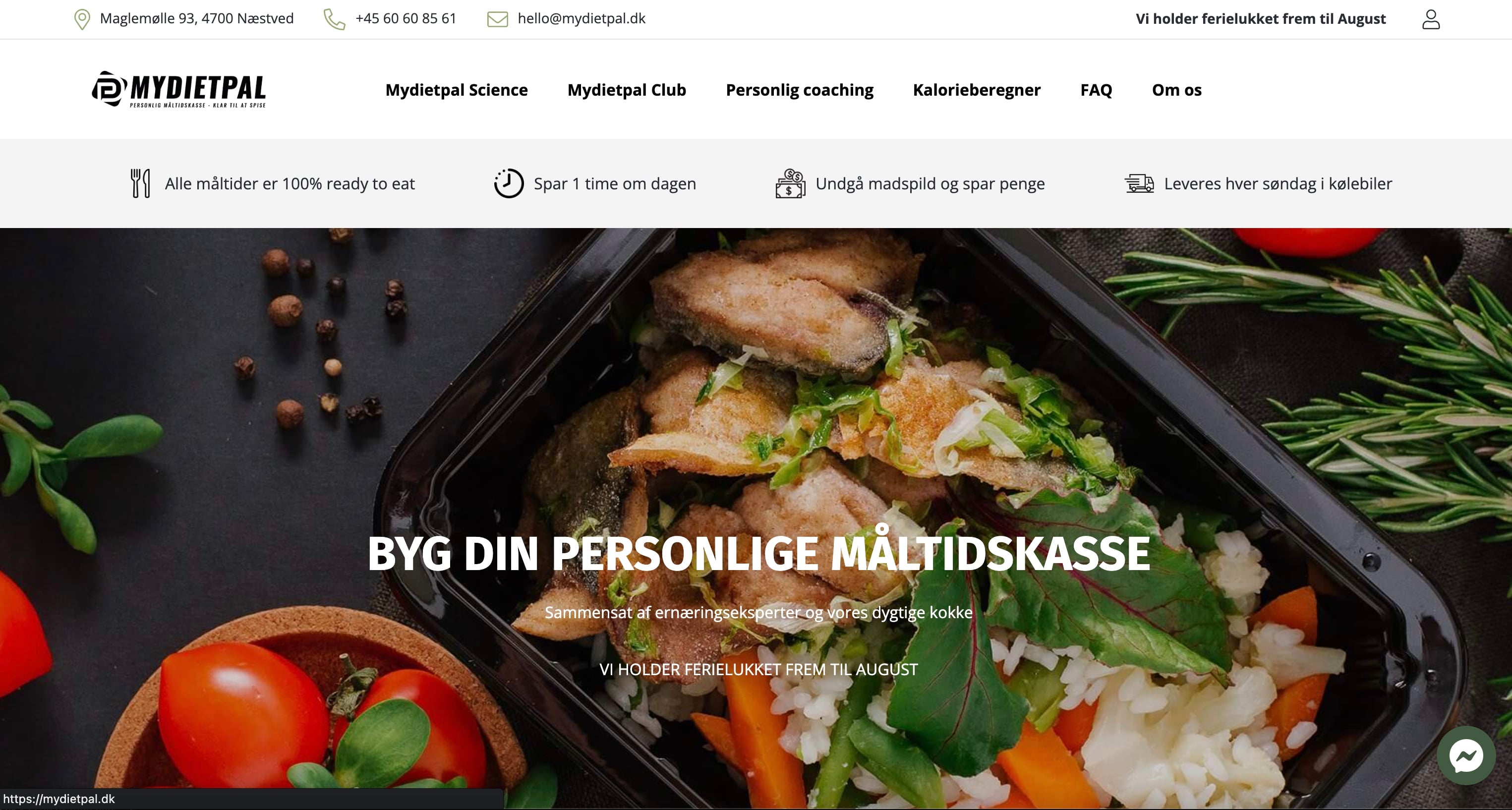Click the delivery truck icon

pos(1139,183)
